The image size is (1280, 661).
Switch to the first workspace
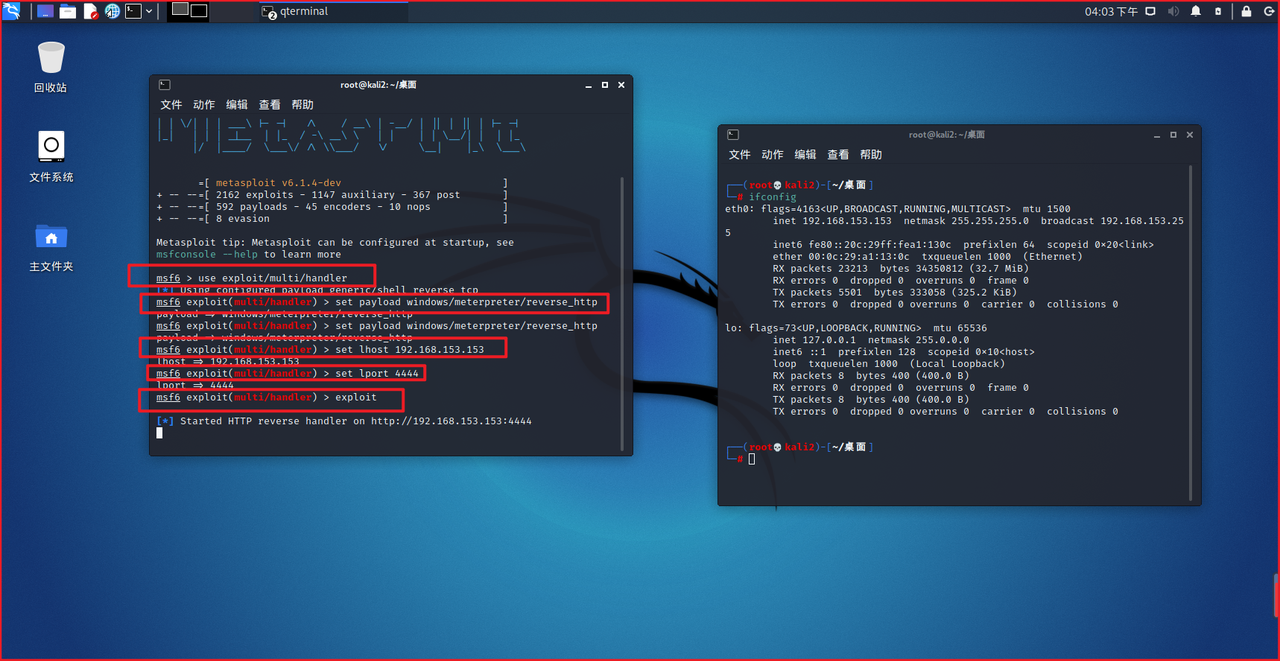click(180, 10)
